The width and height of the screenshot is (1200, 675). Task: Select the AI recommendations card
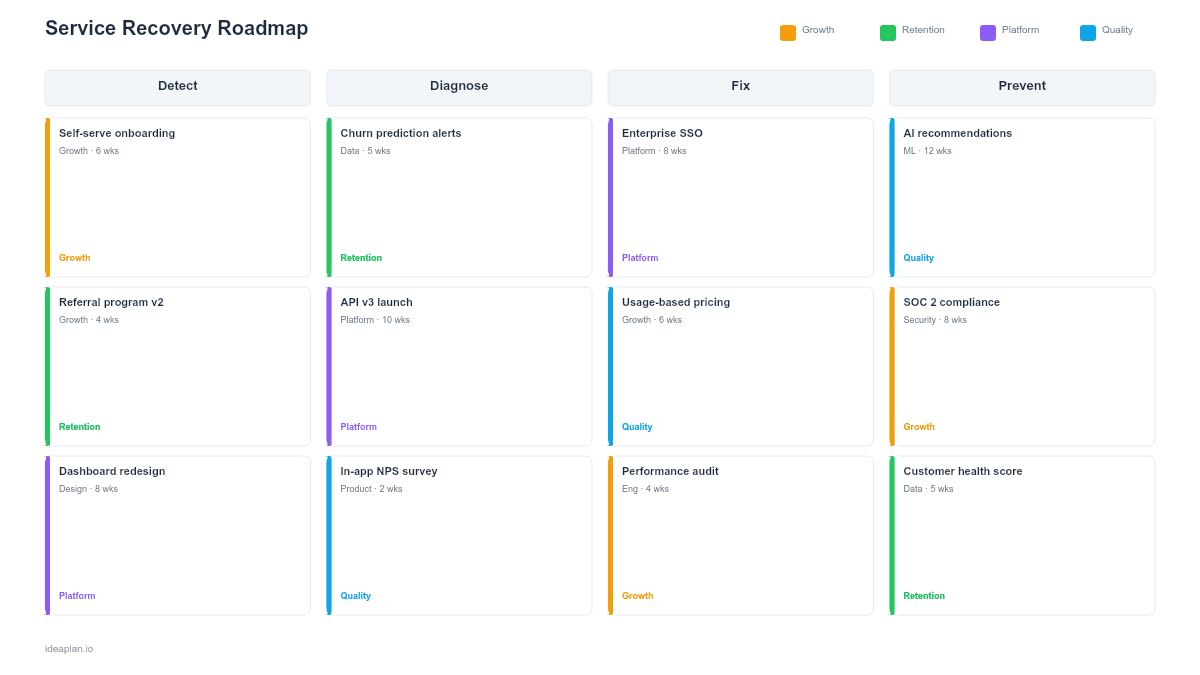(x=1022, y=197)
